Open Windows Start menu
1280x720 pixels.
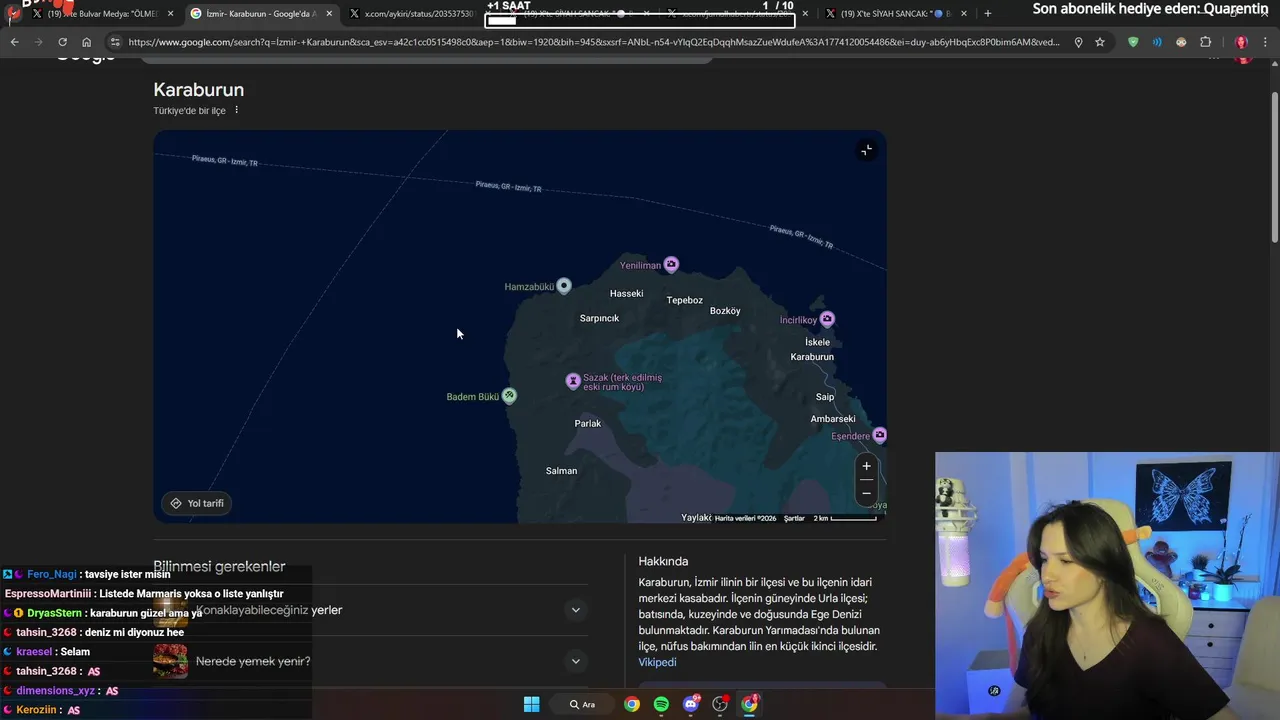[x=532, y=704]
